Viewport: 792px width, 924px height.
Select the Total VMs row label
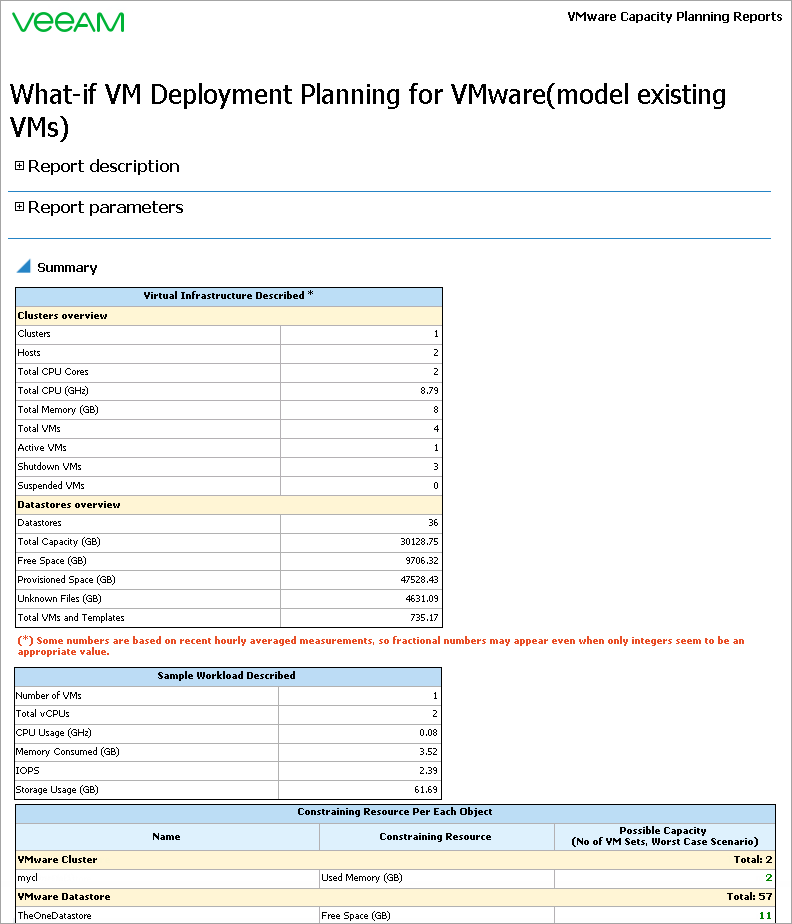tap(39, 428)
